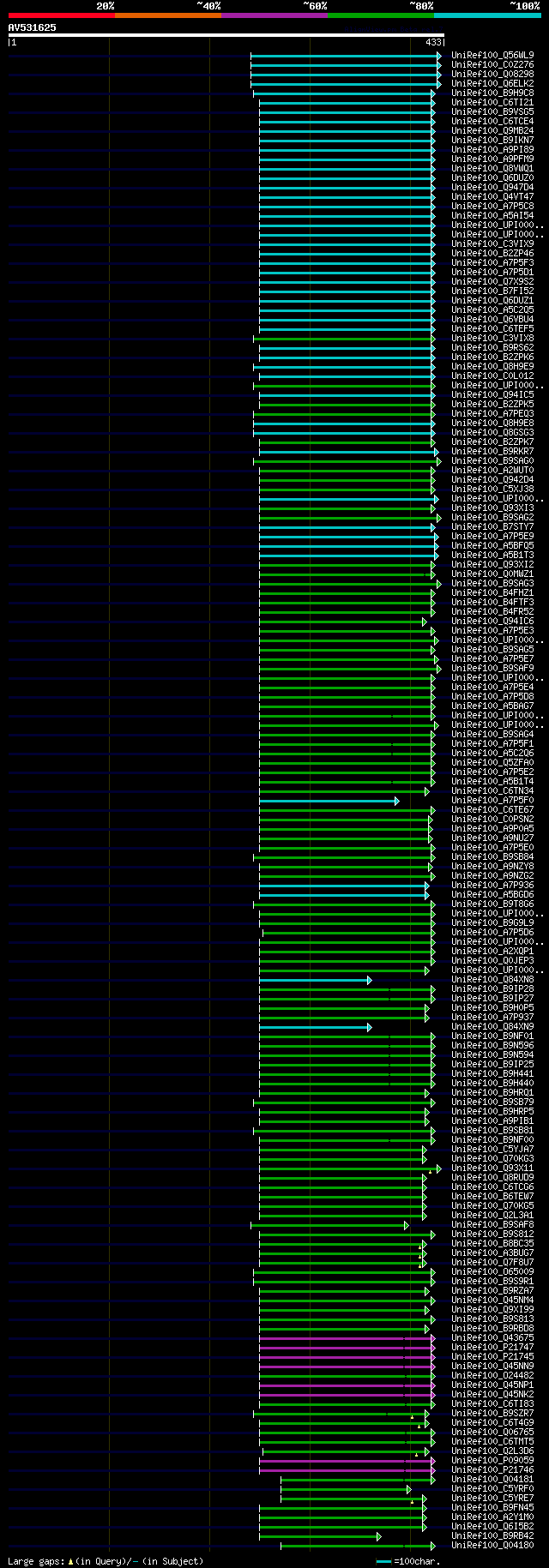Select hit label UniRef100_A5BFQ5
The image size is (549, 1568).
tap(492, 546)
